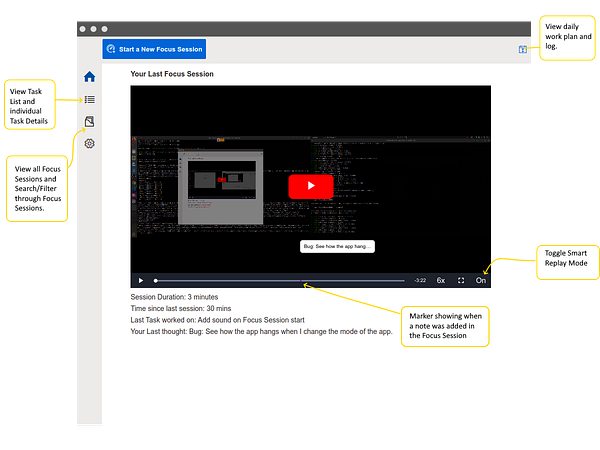The height and width of the screenshot is (450, 600).
Task: Go to the Home page icon
Action: 89,77
